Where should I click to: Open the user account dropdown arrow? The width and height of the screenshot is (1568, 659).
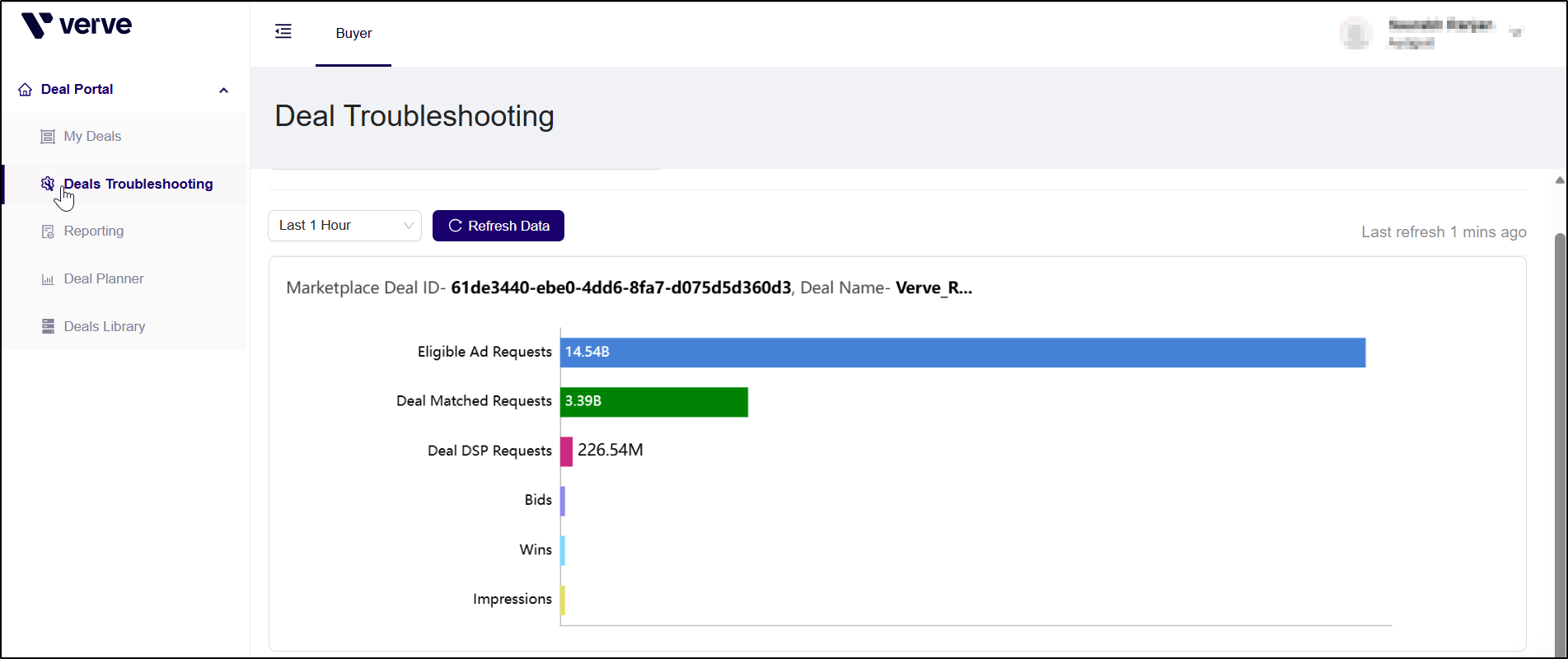click(1515, 33)
